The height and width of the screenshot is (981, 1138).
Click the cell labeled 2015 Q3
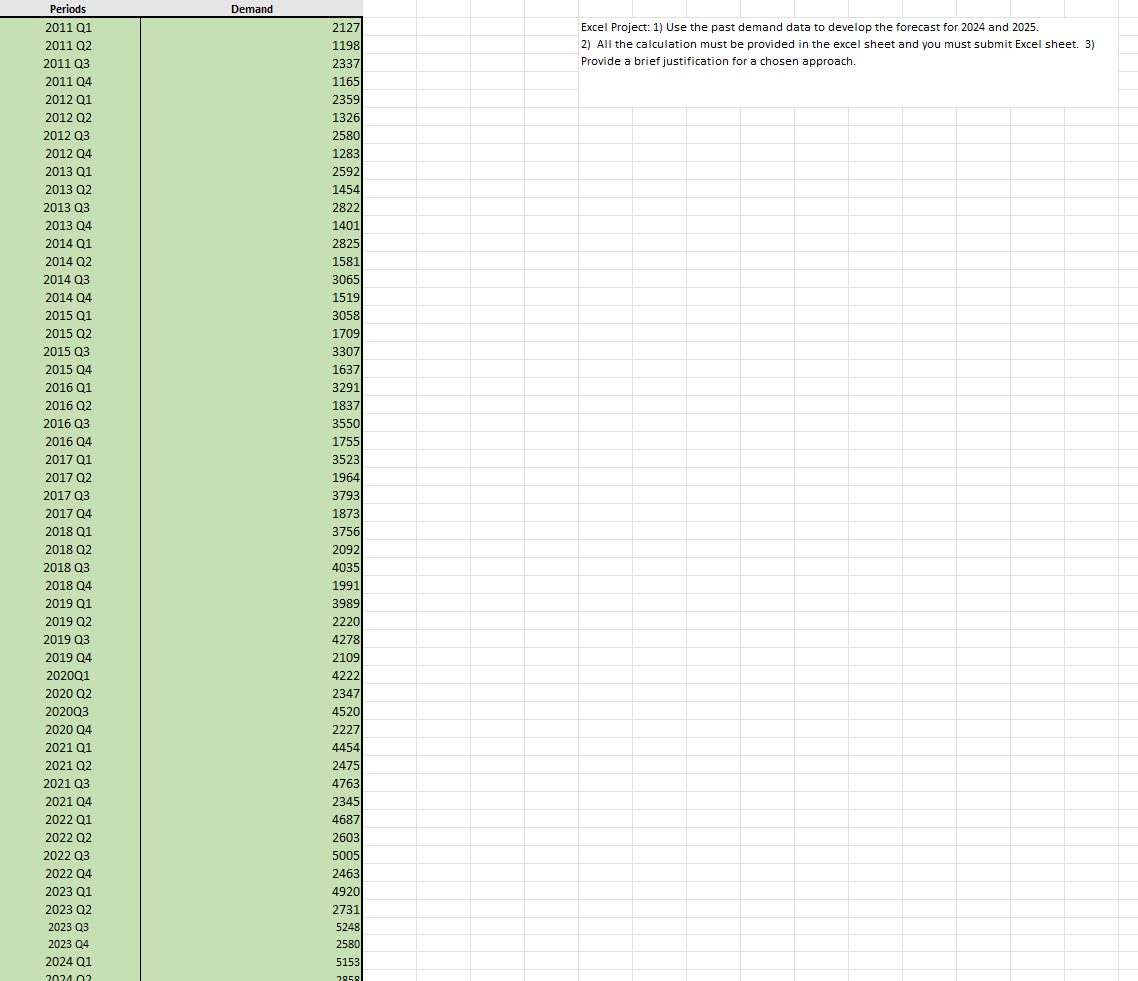[x=68, y=351]
